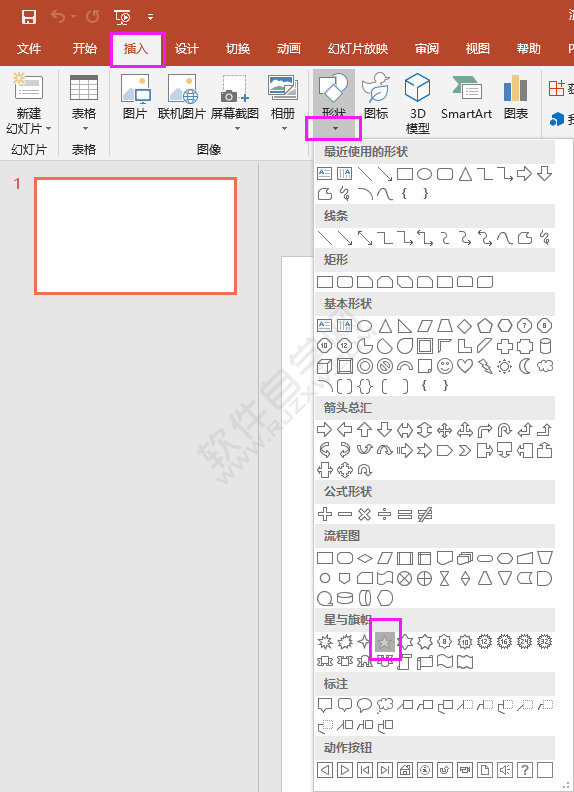Switch to the Design tab
This screenshot has width=574, height=792.
coord(186,48)
